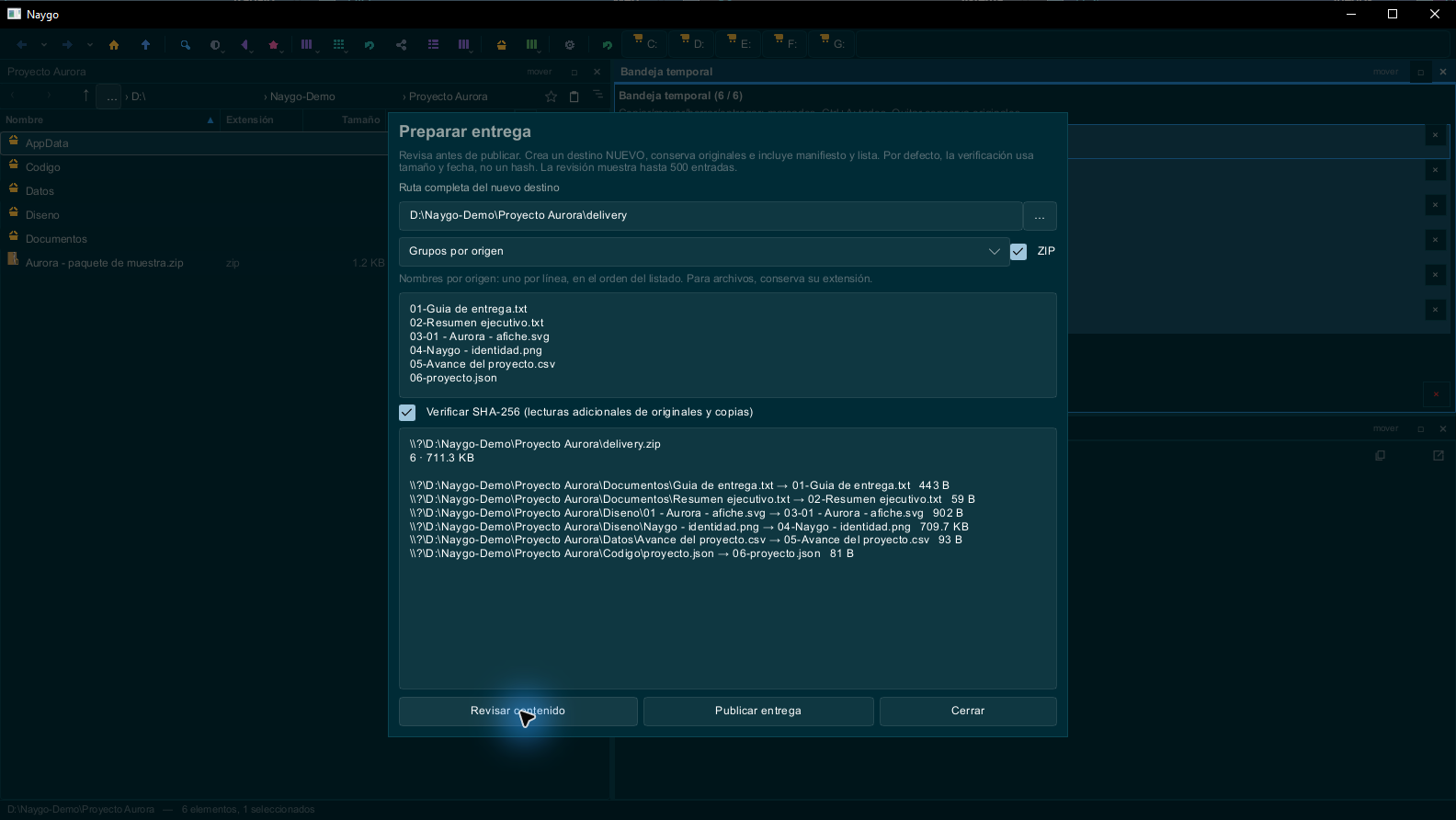Select the Bandeja temporal panel title tab
1456x820 pixels.
click(x=666, y=72)
